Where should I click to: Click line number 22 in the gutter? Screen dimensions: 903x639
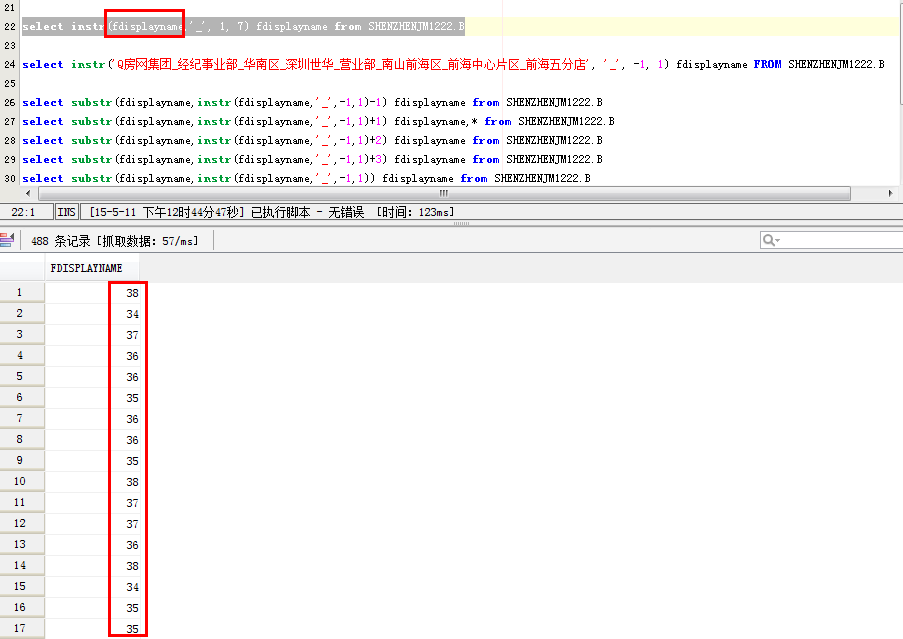pyautogui.click(x=10, y=26)
